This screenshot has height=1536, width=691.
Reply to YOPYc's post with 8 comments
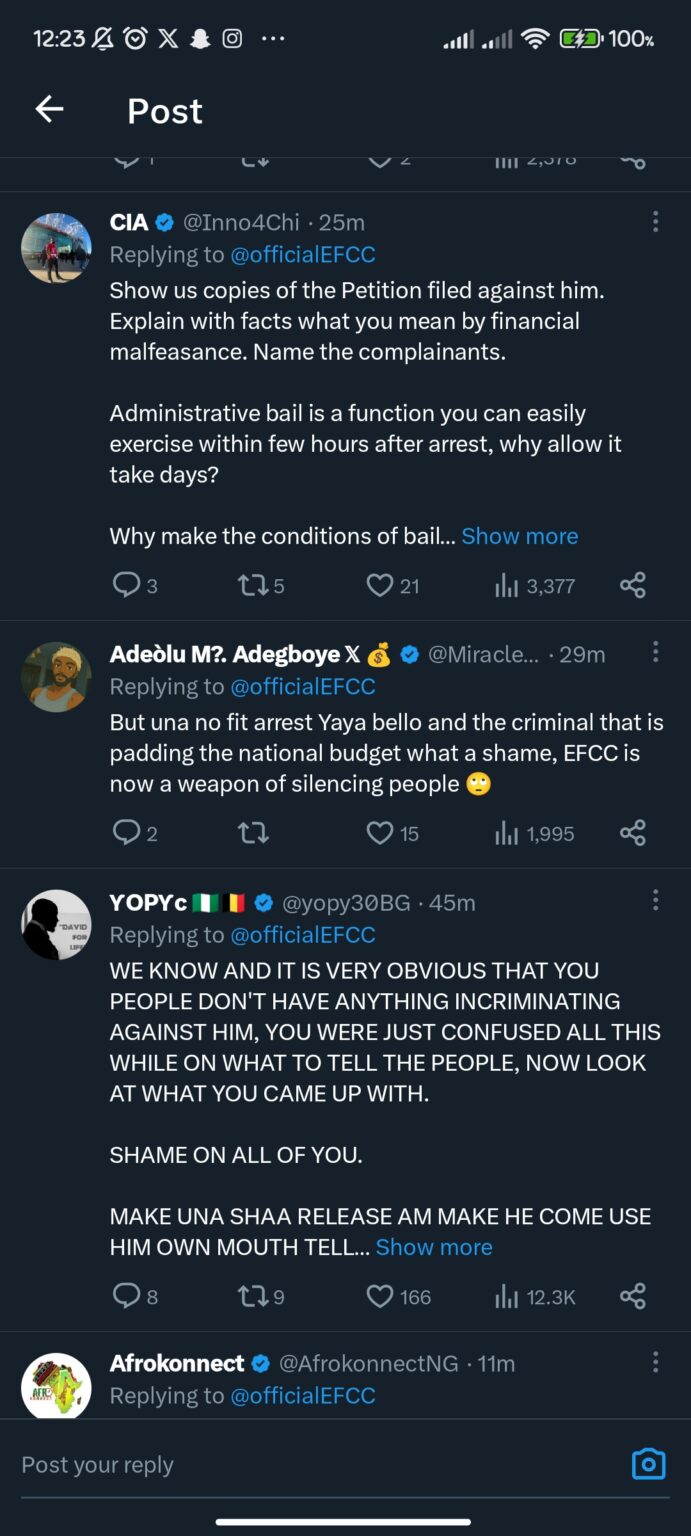pyautogui.click(x=135, y=1297)
